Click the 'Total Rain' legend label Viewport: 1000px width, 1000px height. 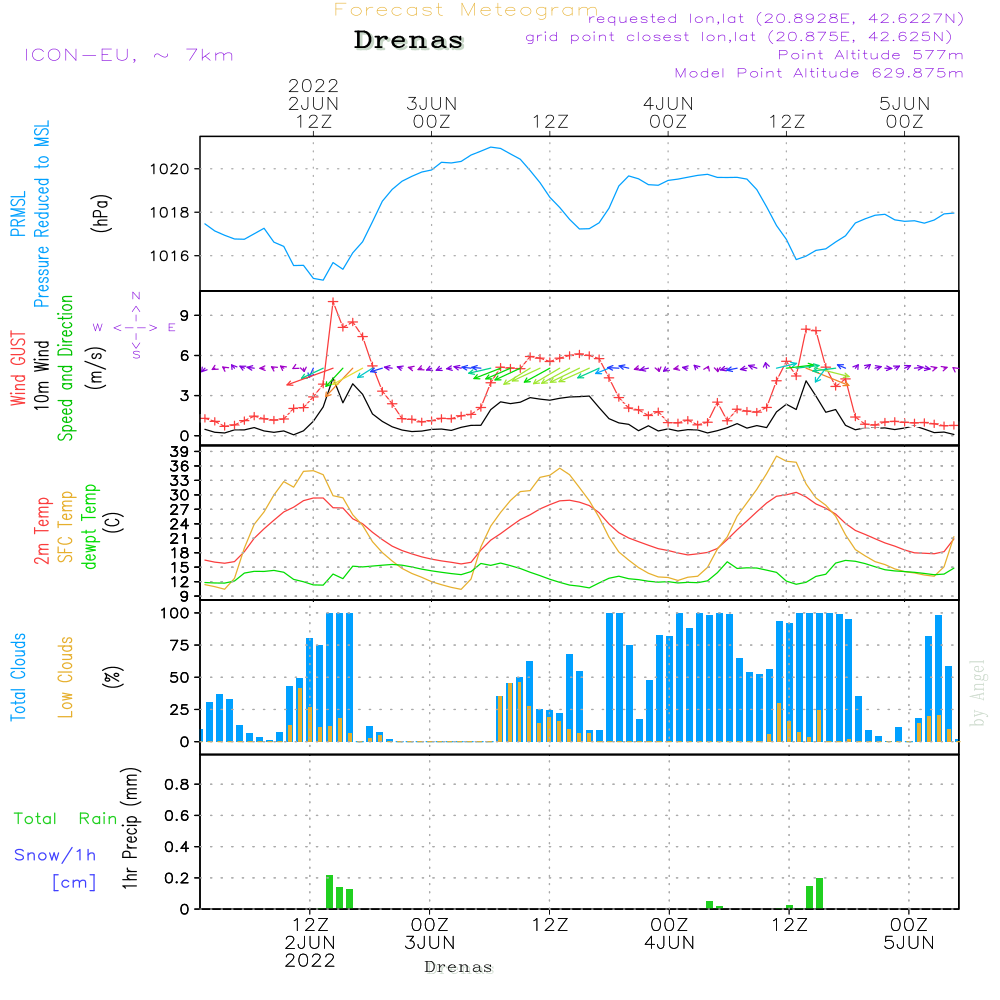(x=66, y=818)
